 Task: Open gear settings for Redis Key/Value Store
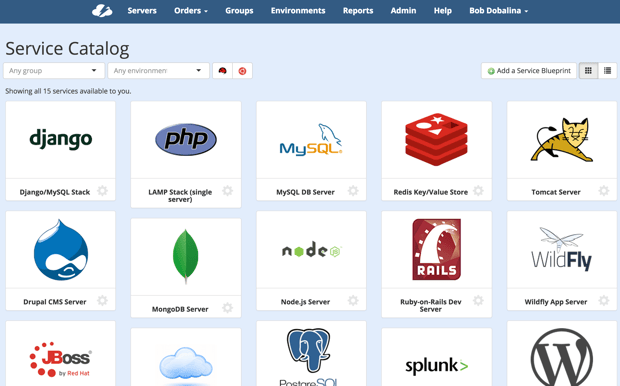pos(478,191)
